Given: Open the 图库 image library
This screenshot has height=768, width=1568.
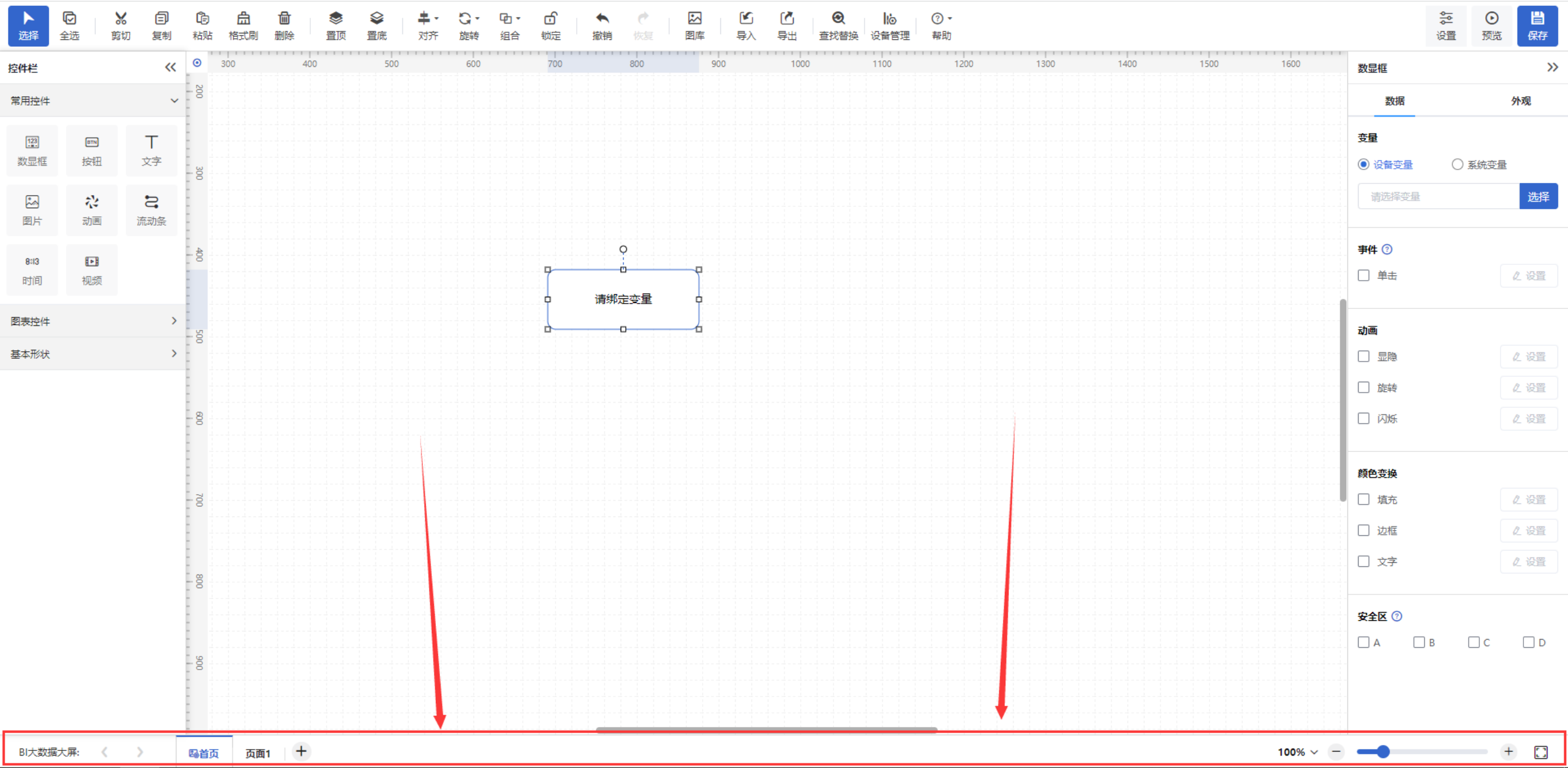Looking at the screenshot, I should pyautogui.click(x=695, y=26).
